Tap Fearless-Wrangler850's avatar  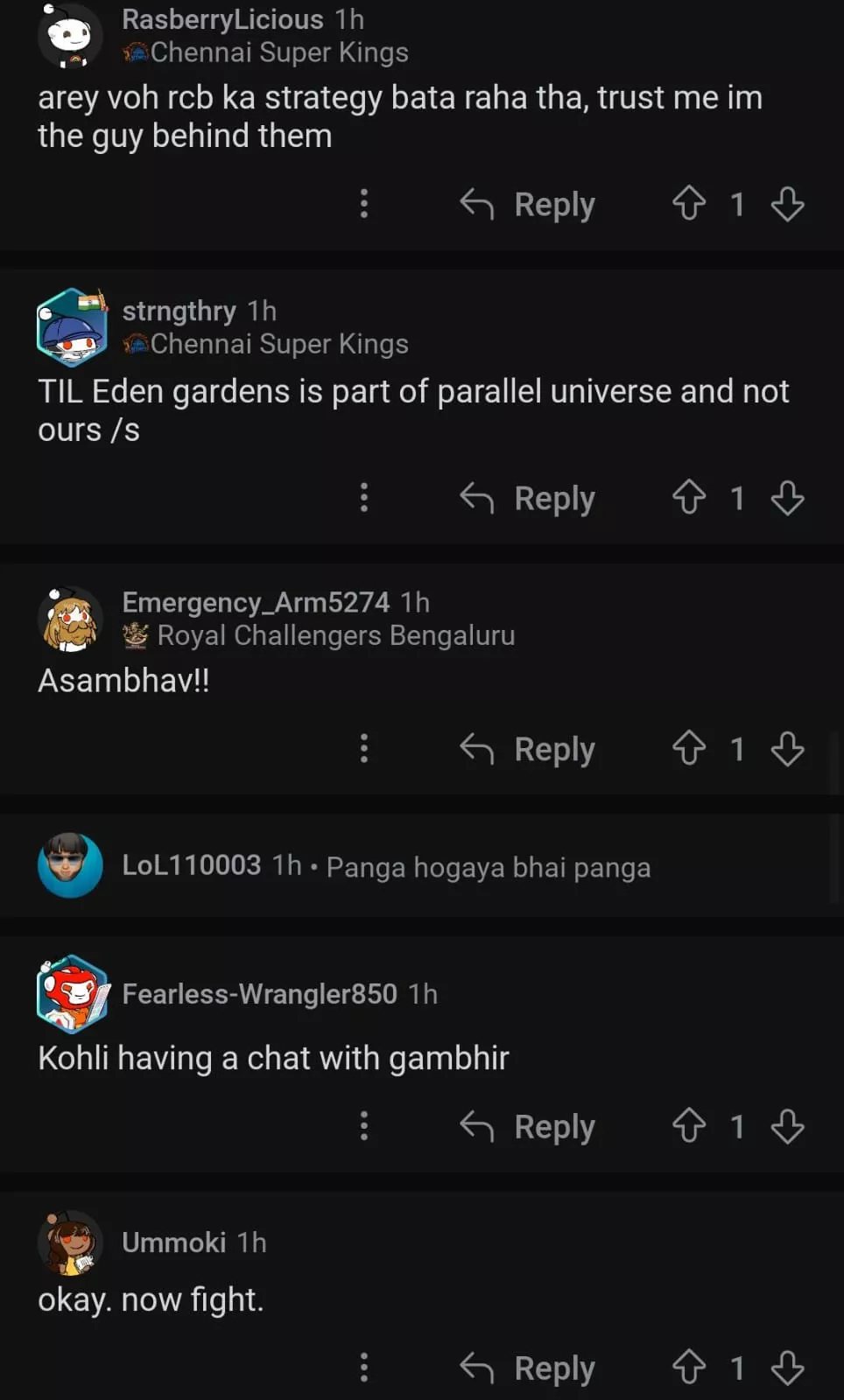click(x=72, y=994)
